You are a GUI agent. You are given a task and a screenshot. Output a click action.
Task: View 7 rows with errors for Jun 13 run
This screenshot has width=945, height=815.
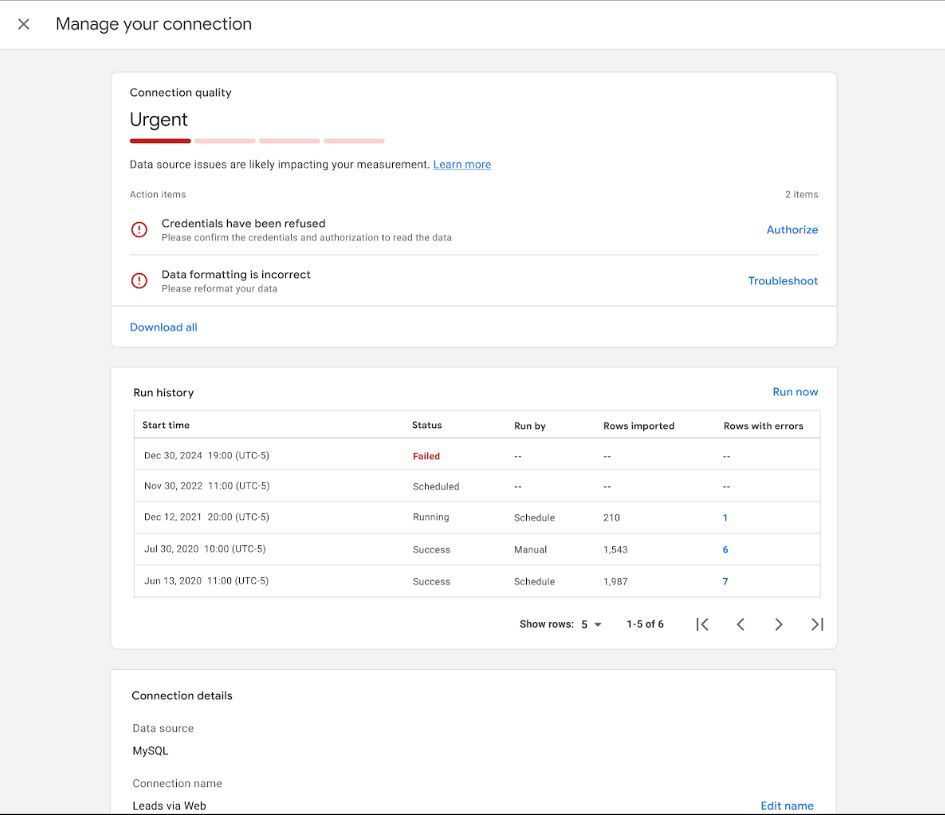724,581
